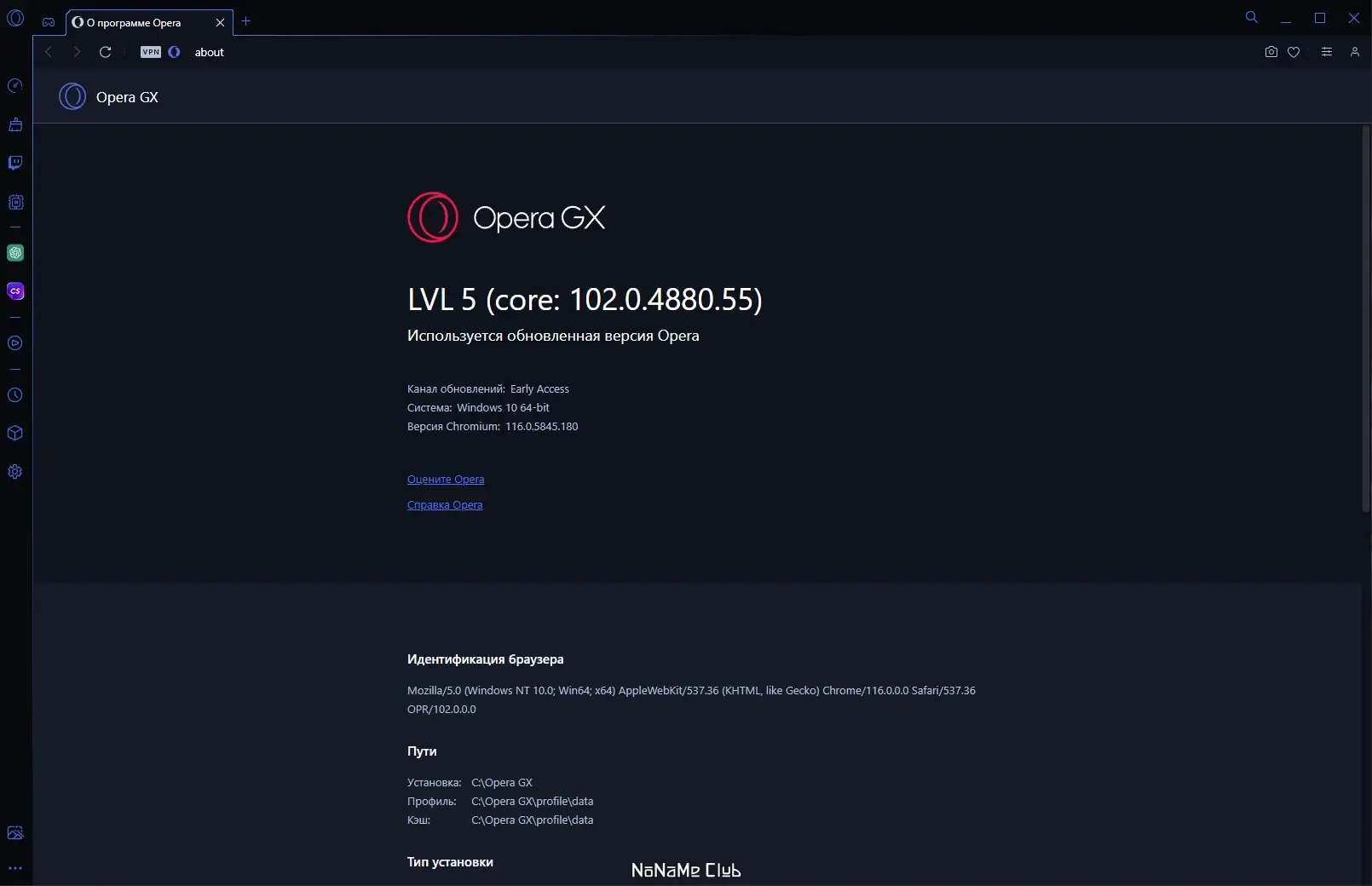This screenshot has height=886, width=1372.
Task: Open Easy Setup sliders icon
Action: [1327, 52]
